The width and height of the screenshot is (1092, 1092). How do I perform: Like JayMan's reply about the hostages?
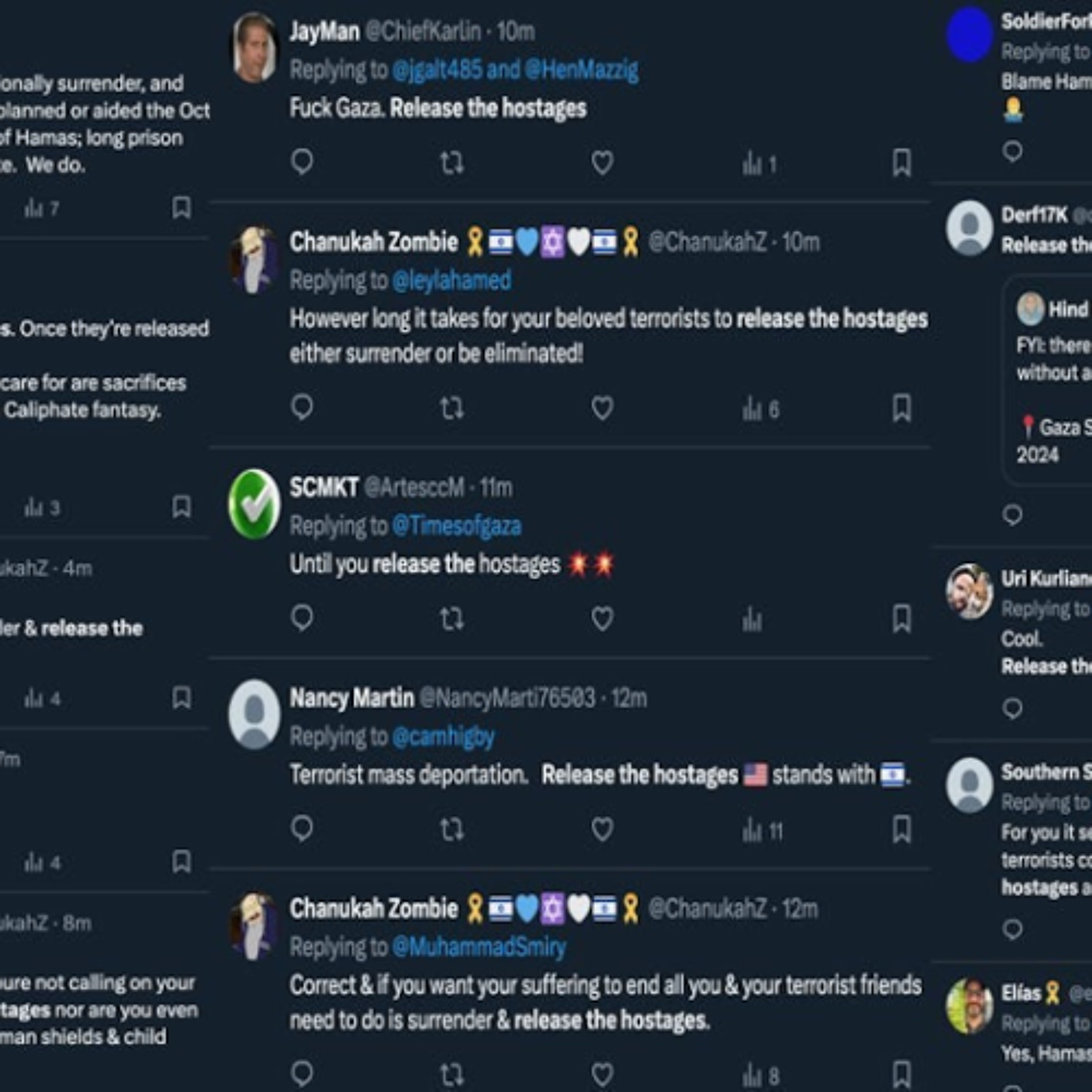[602, 163]
